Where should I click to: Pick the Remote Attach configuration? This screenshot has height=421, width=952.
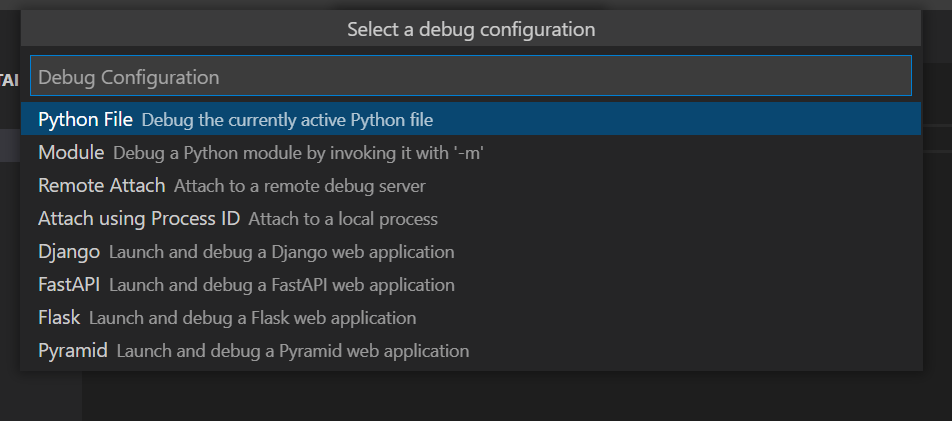click(x=471, y=185)
